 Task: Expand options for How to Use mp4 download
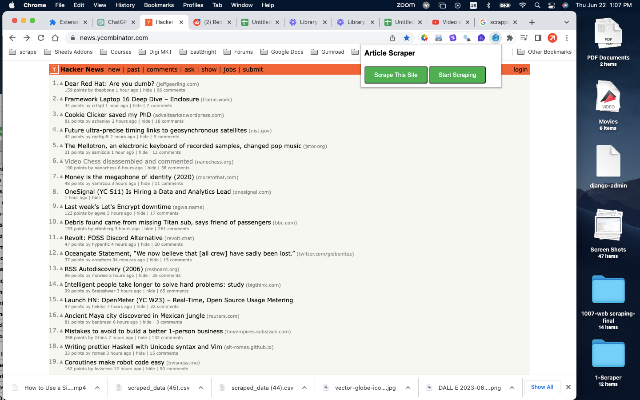click(97, 388)
